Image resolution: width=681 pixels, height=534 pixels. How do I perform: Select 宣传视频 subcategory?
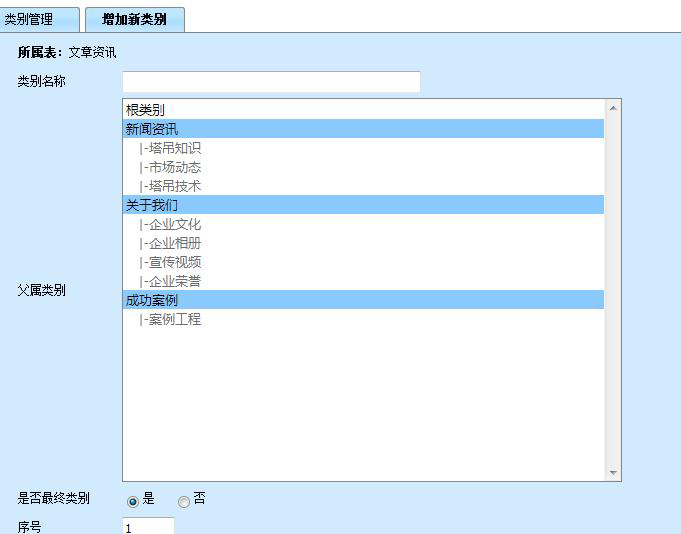pos(171,262)
